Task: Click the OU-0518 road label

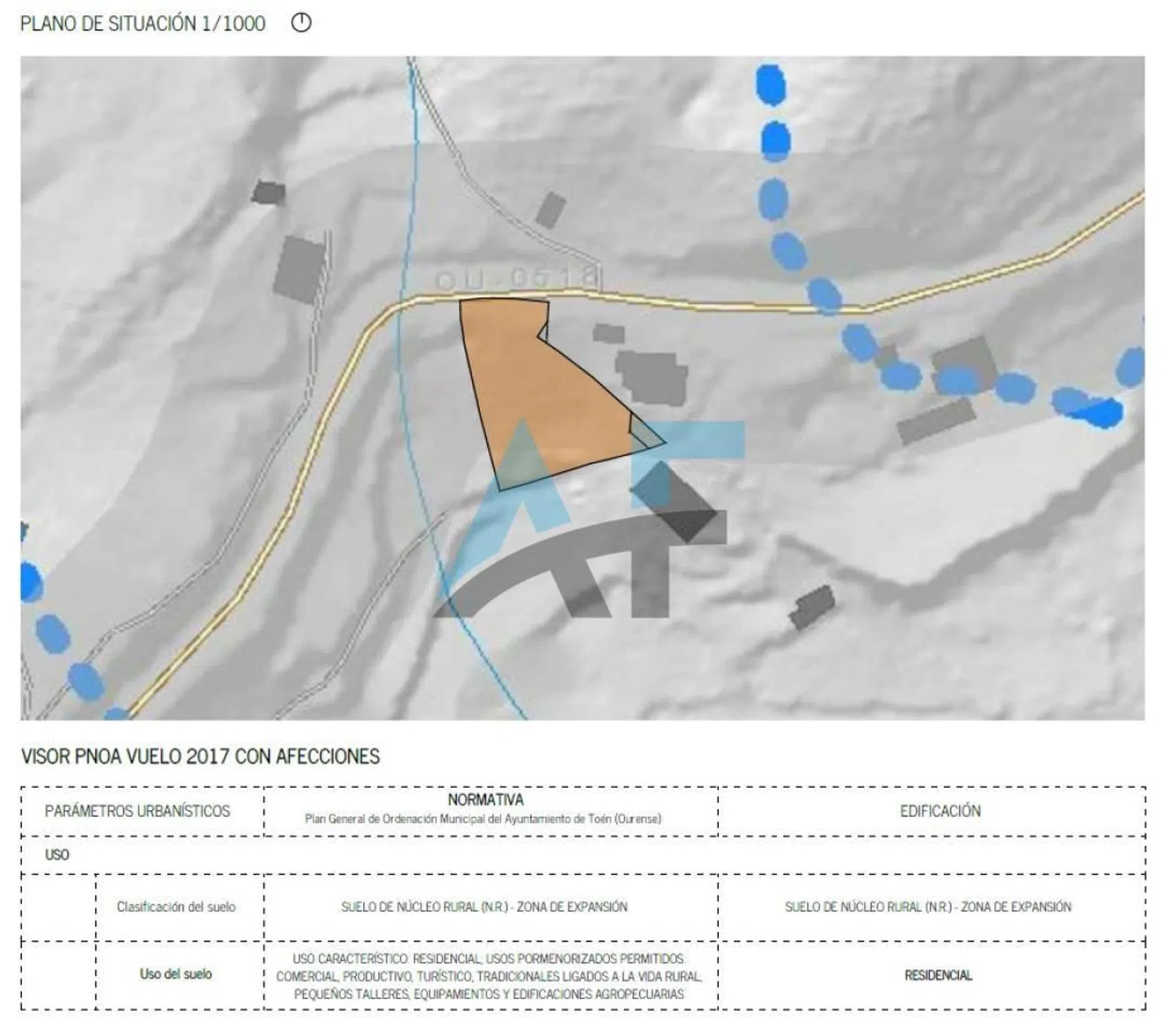Action: click(517, 279)
